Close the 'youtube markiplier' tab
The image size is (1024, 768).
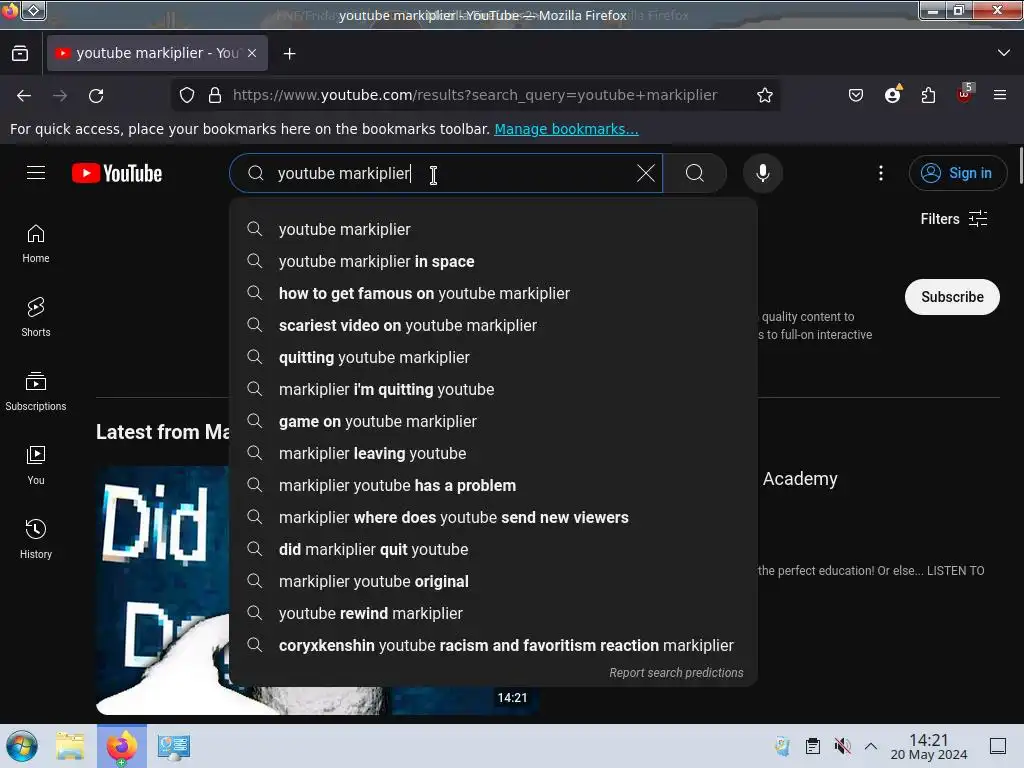tap(252, 53)
